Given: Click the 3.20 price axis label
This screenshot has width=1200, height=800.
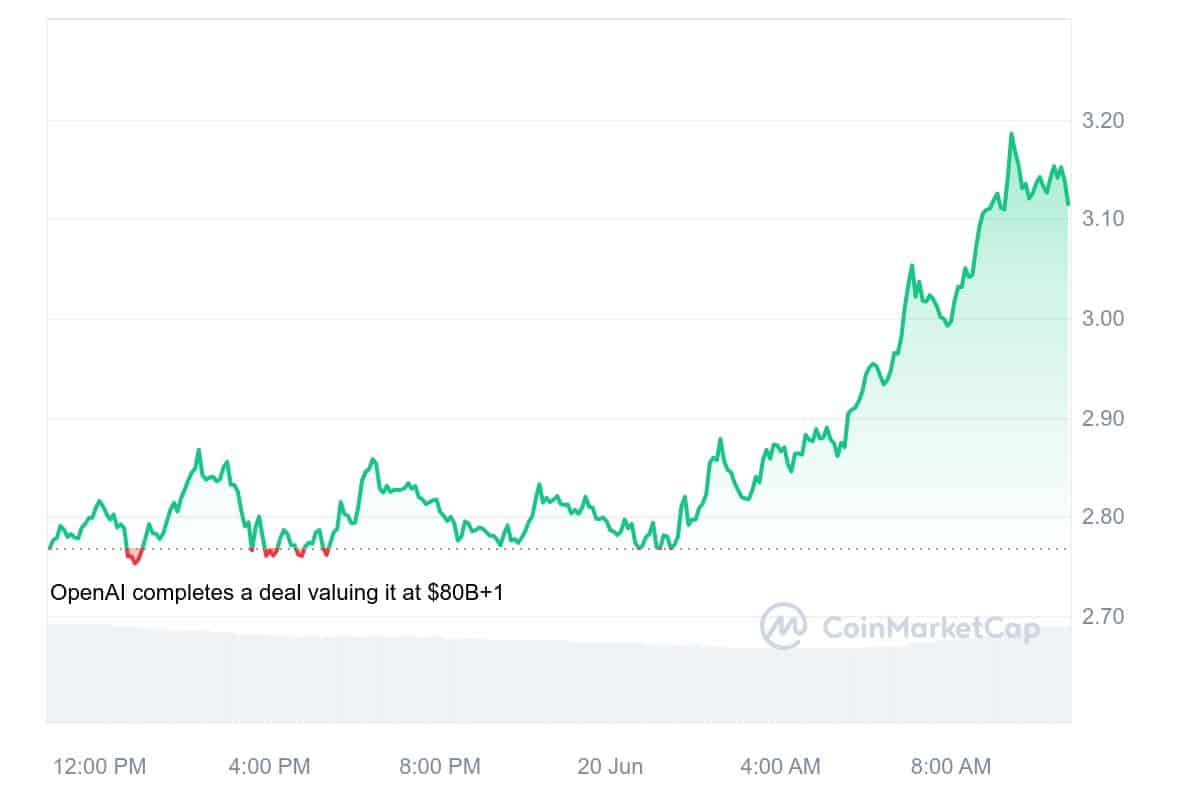Looking at the screenshot, I should (x=1104, y=121).
